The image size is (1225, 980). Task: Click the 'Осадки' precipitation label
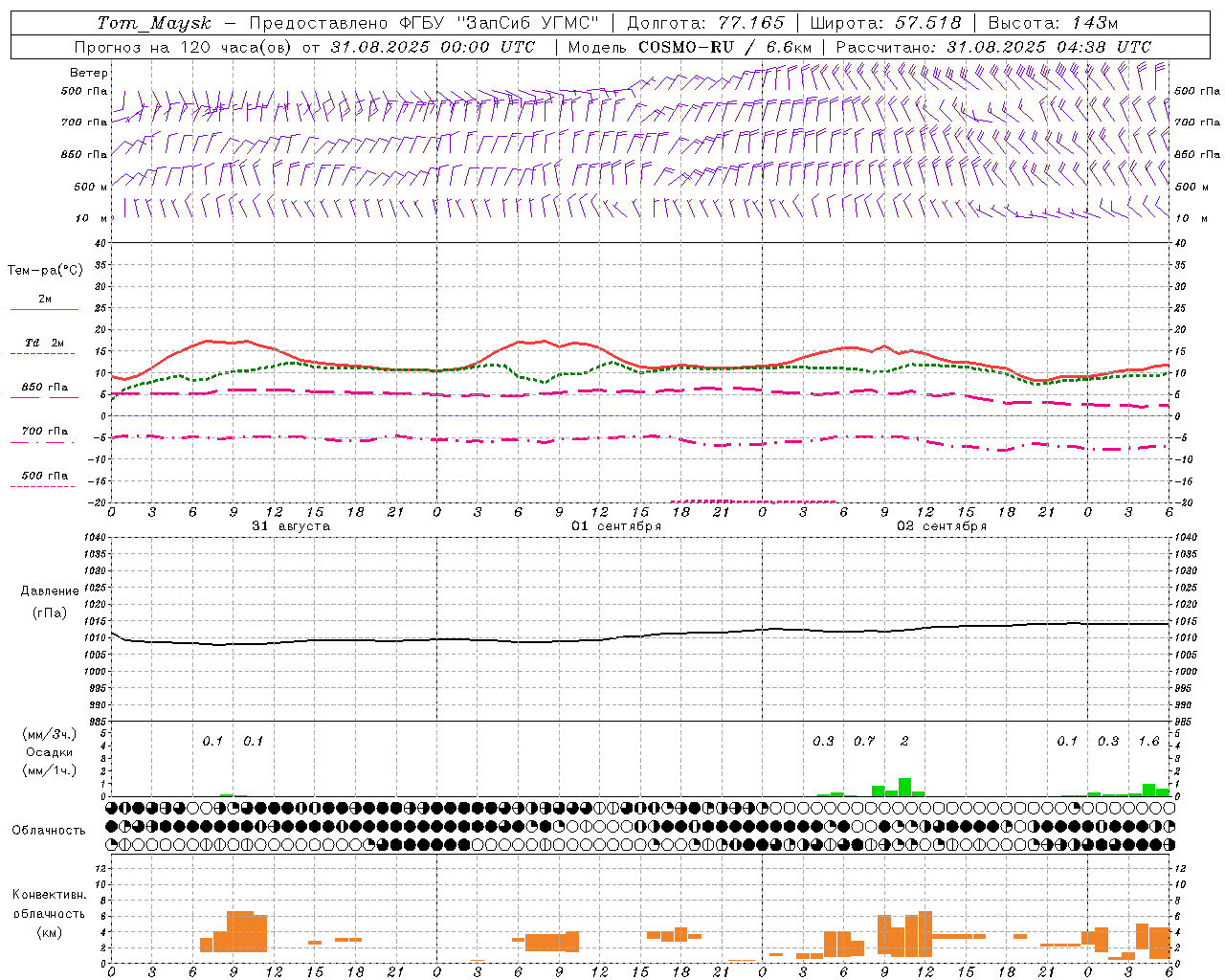49,752
